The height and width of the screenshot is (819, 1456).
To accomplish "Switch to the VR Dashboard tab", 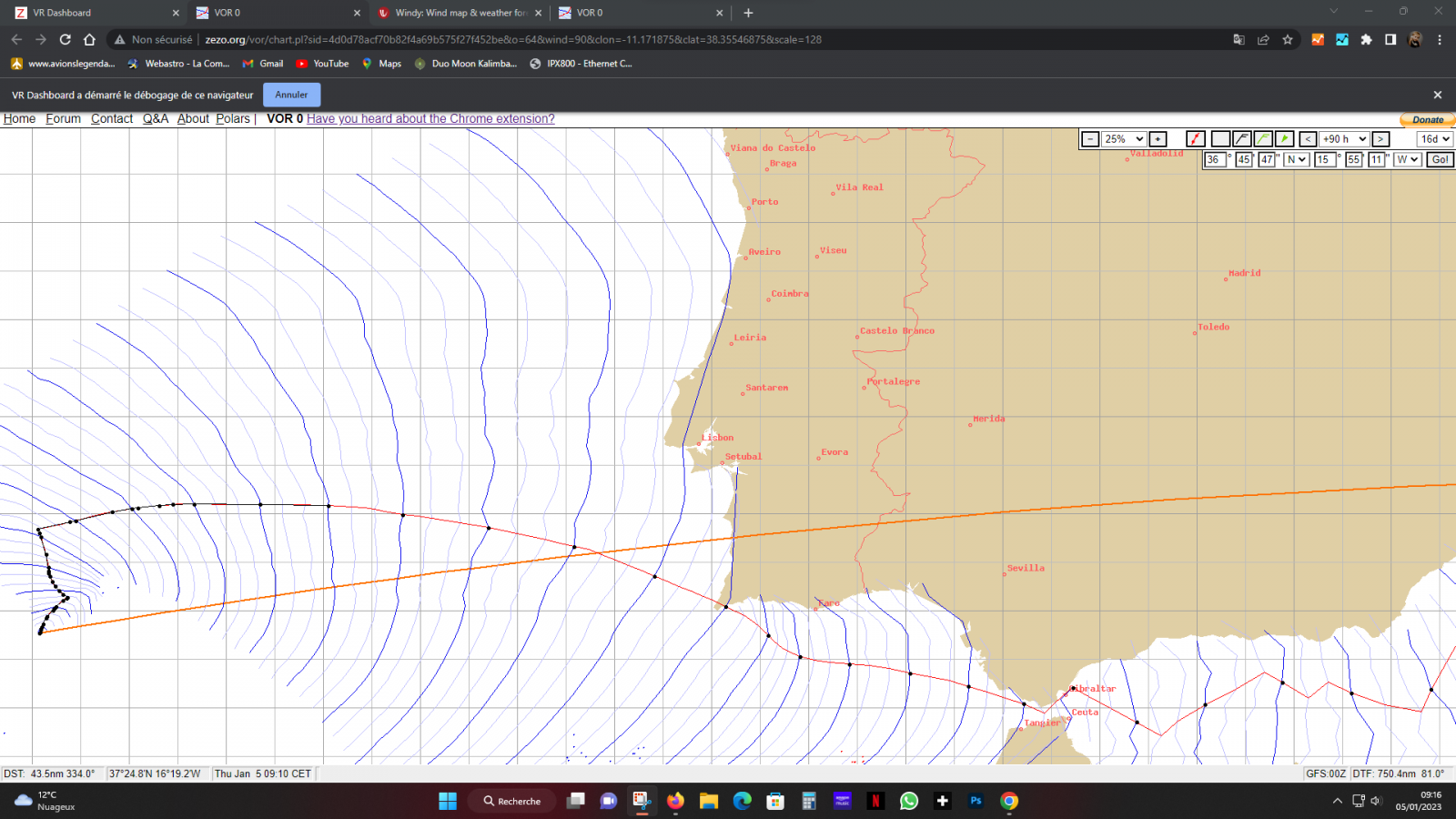I will [x=96, y=13].
